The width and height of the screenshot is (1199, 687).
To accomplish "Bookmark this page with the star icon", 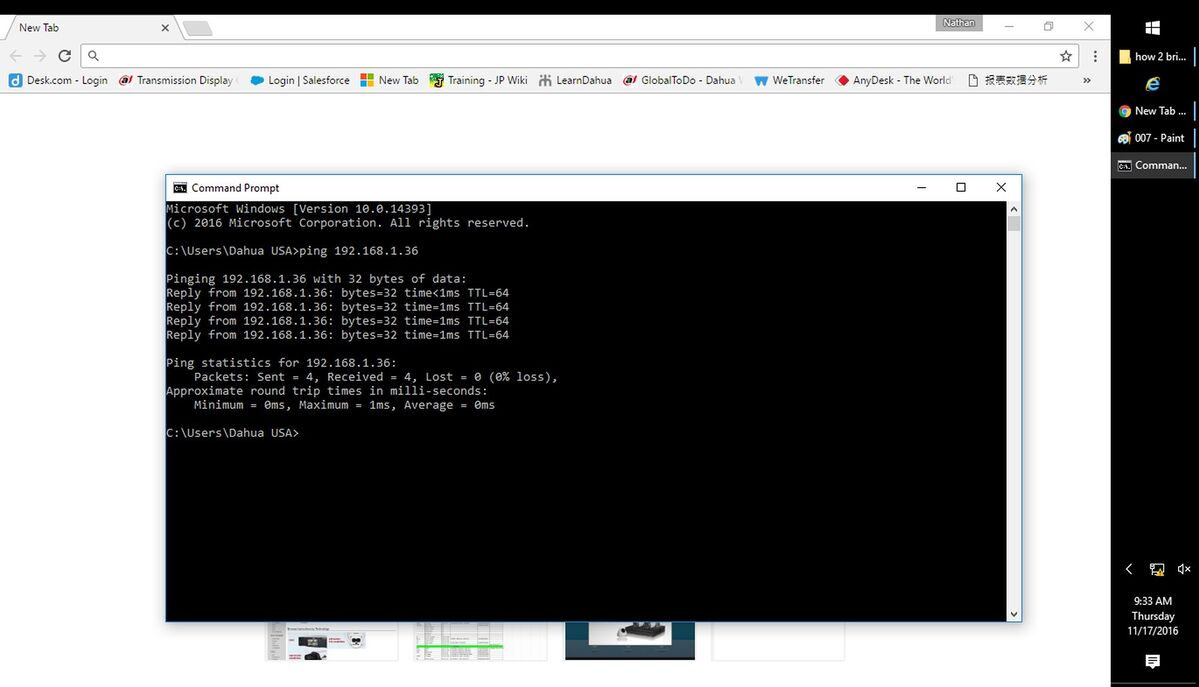I will [1066, 56].
